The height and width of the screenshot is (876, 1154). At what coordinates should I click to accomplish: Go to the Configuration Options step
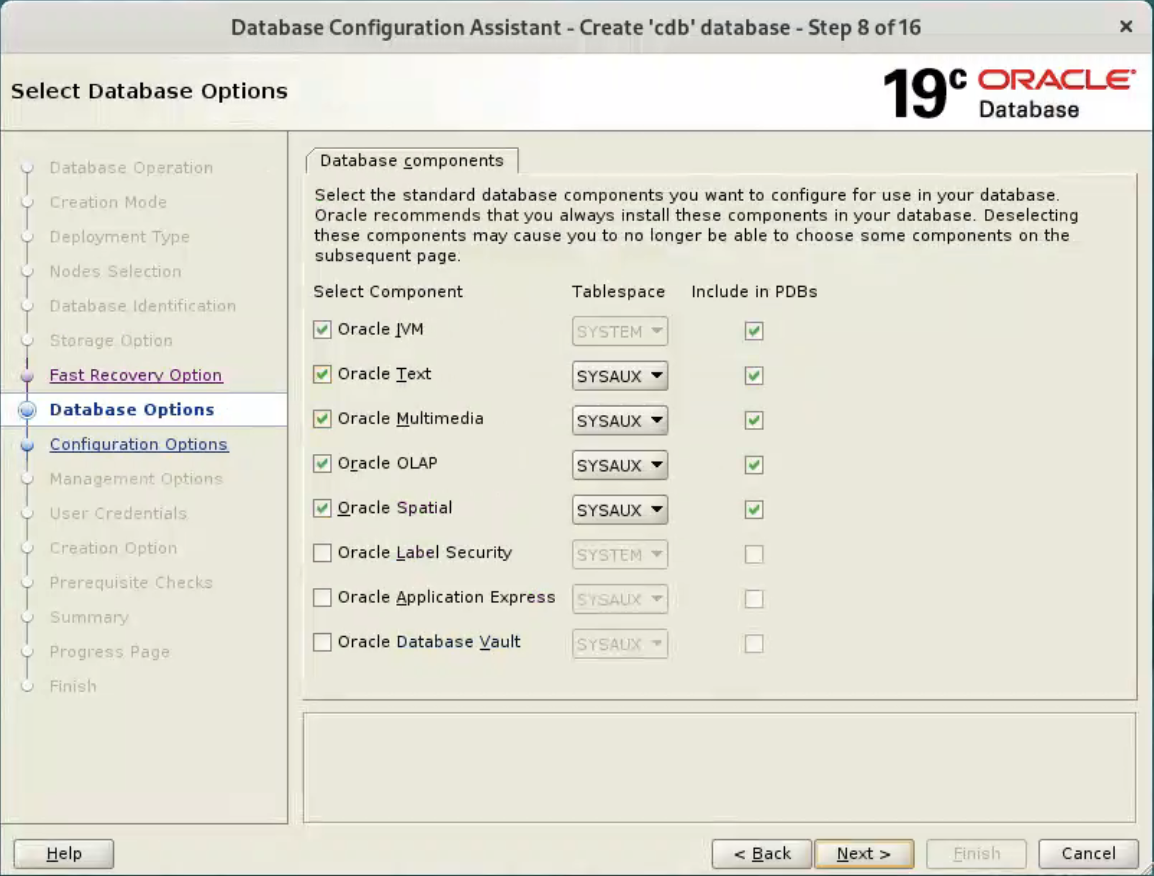(139, 444)
